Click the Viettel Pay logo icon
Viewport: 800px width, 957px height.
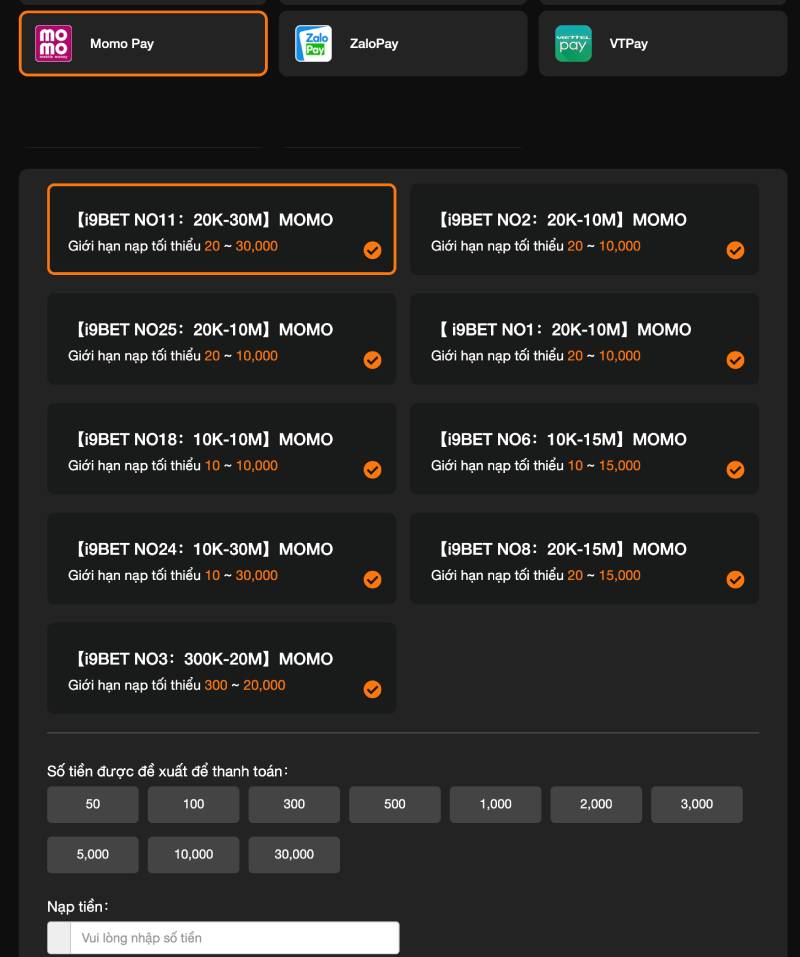coord(573,44)
